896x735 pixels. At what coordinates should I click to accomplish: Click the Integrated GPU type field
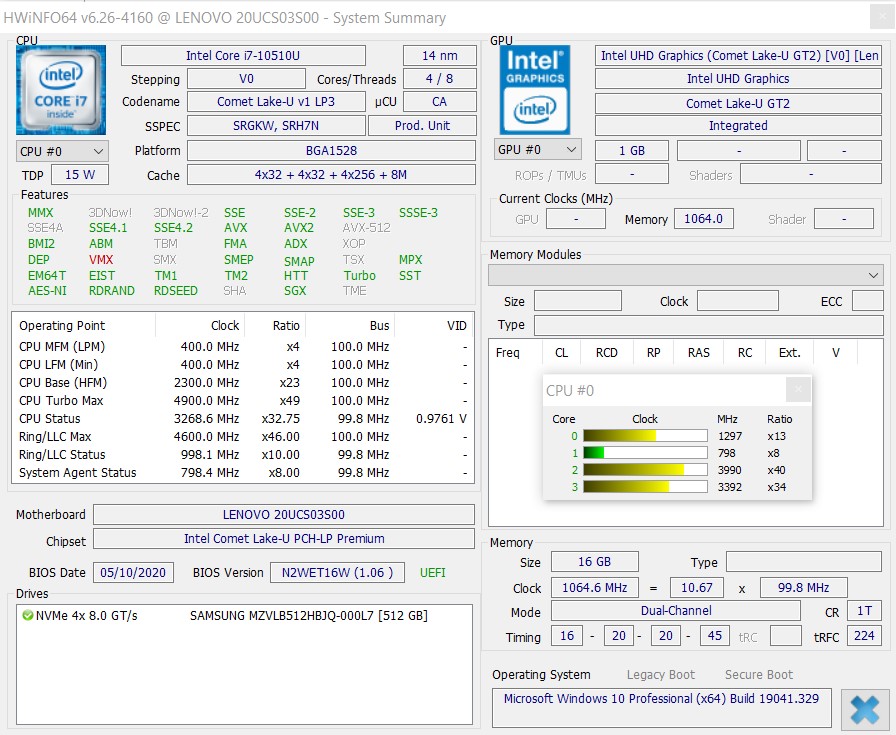tap(738, 126)
